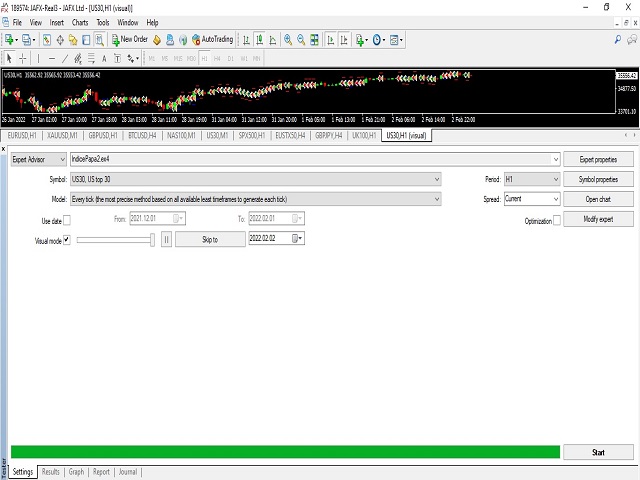Open the MetaEditor yellow icon

pyautogui.click(x=157, y=40)
